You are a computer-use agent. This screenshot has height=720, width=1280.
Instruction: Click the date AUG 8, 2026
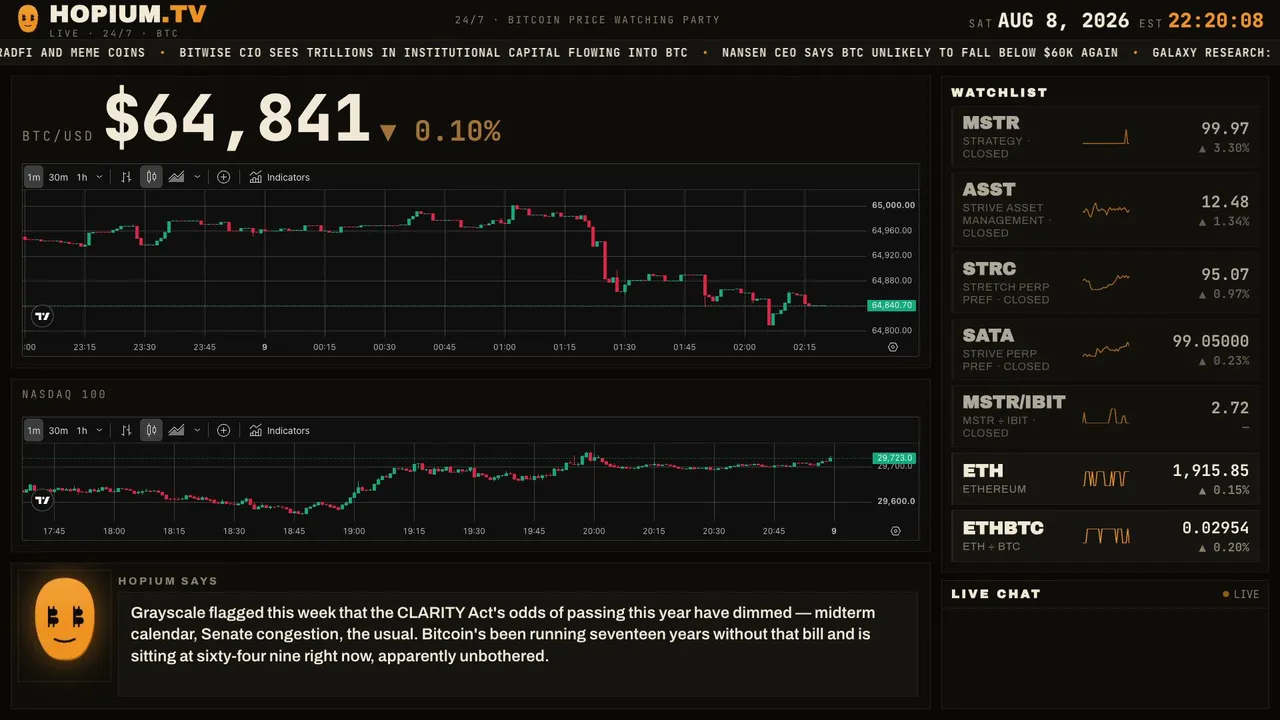pos(1063,21)
